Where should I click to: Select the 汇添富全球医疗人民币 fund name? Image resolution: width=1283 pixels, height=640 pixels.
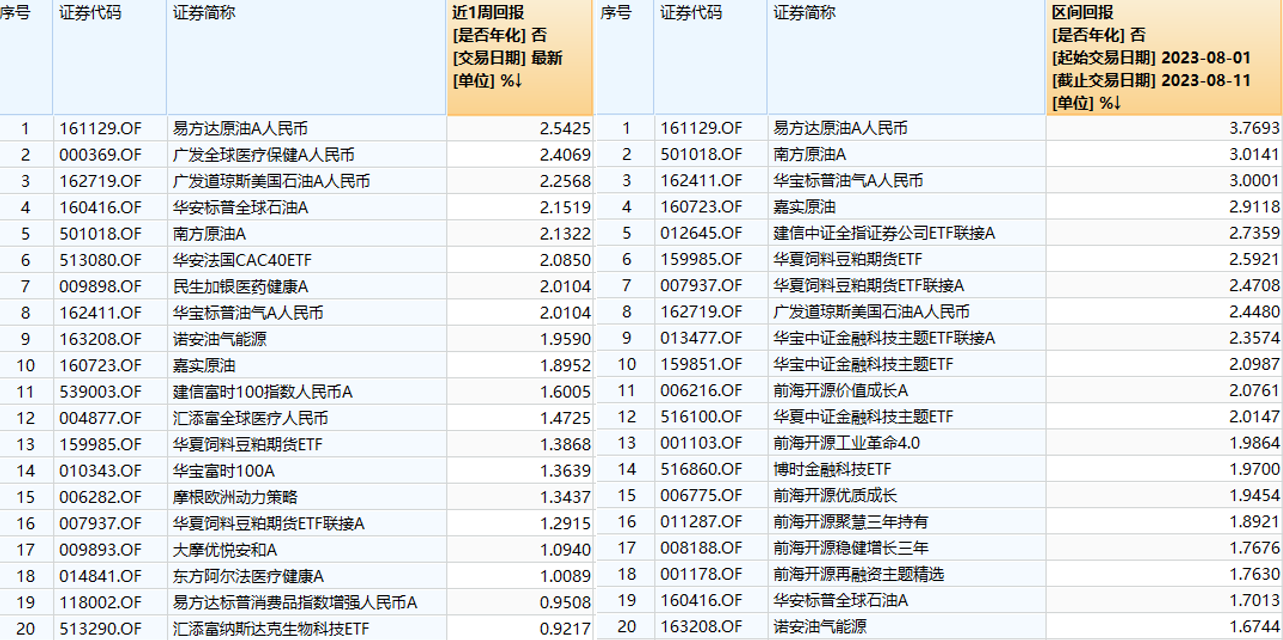250,418
